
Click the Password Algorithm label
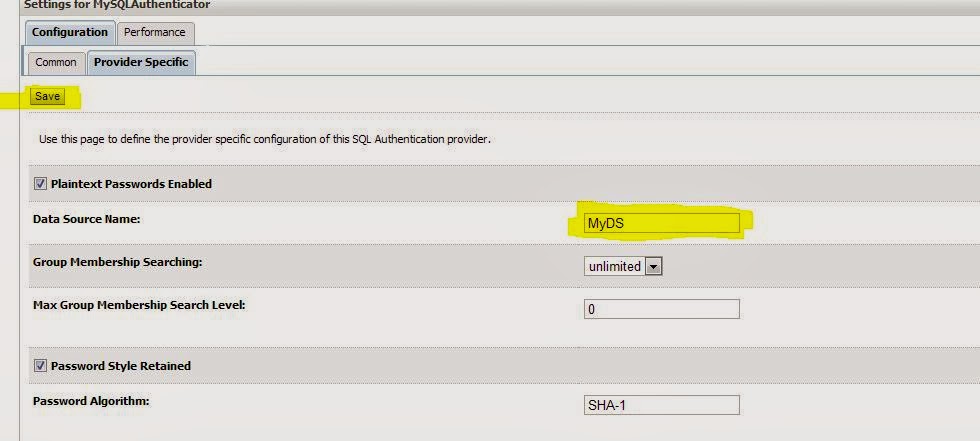tap(91, 401)
